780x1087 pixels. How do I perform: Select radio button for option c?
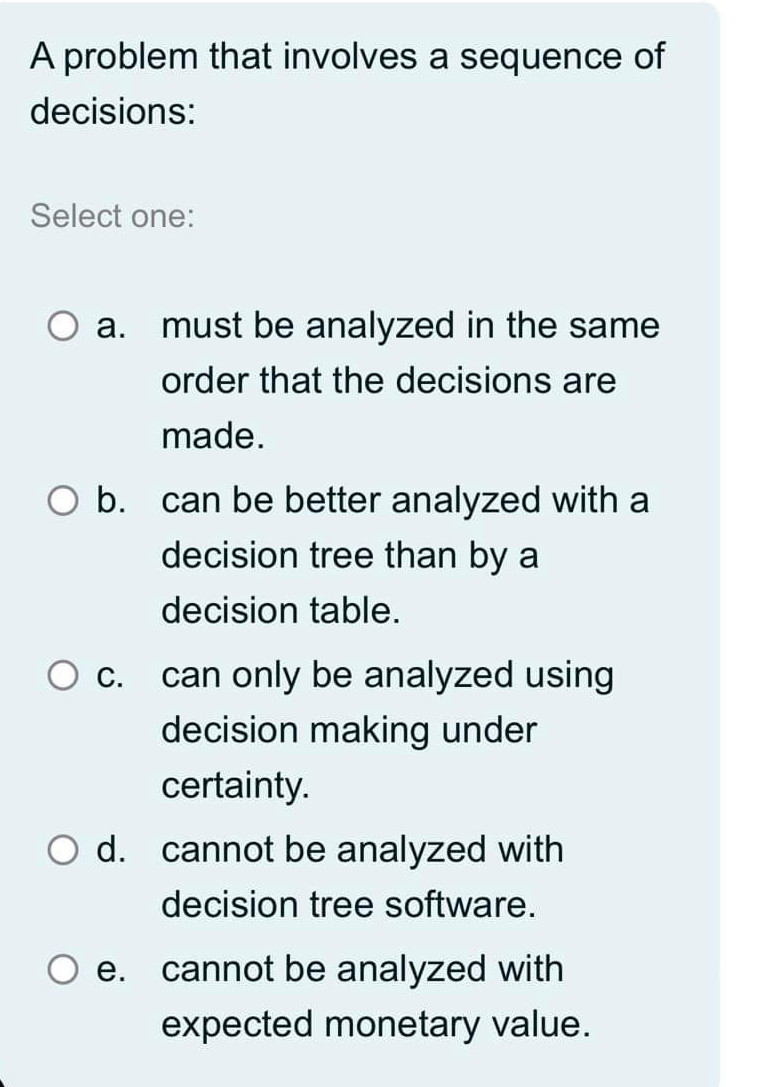[64, 674]
